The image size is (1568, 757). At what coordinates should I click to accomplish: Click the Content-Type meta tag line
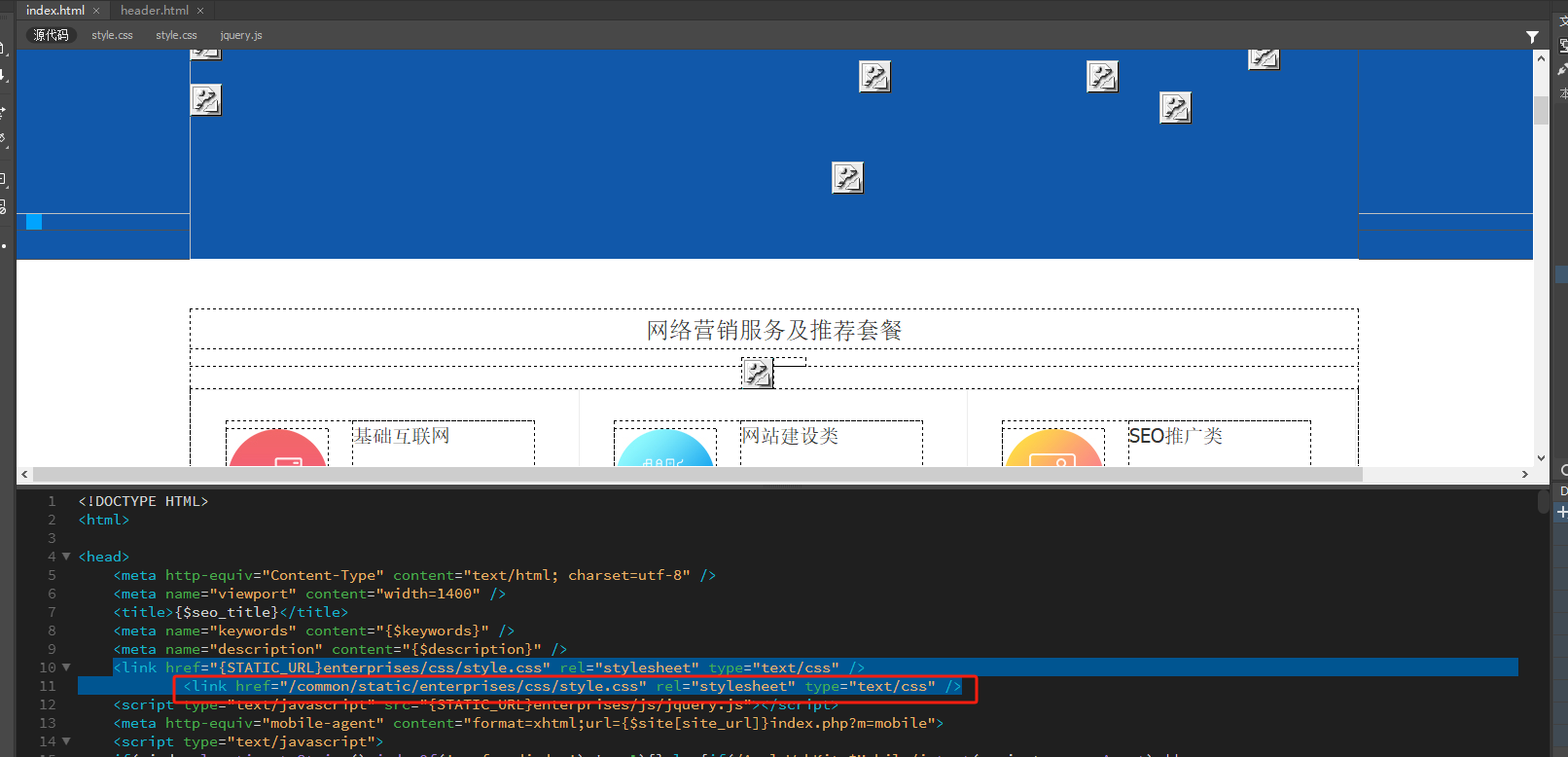click(x=414, y=575)
